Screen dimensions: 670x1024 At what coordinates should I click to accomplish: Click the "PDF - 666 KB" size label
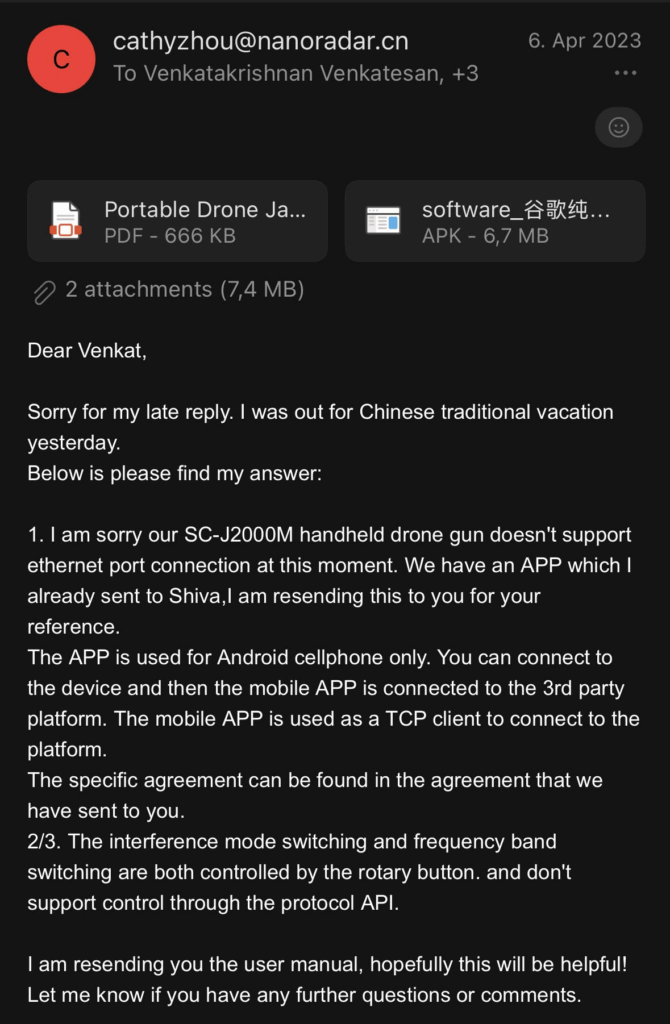171,236
